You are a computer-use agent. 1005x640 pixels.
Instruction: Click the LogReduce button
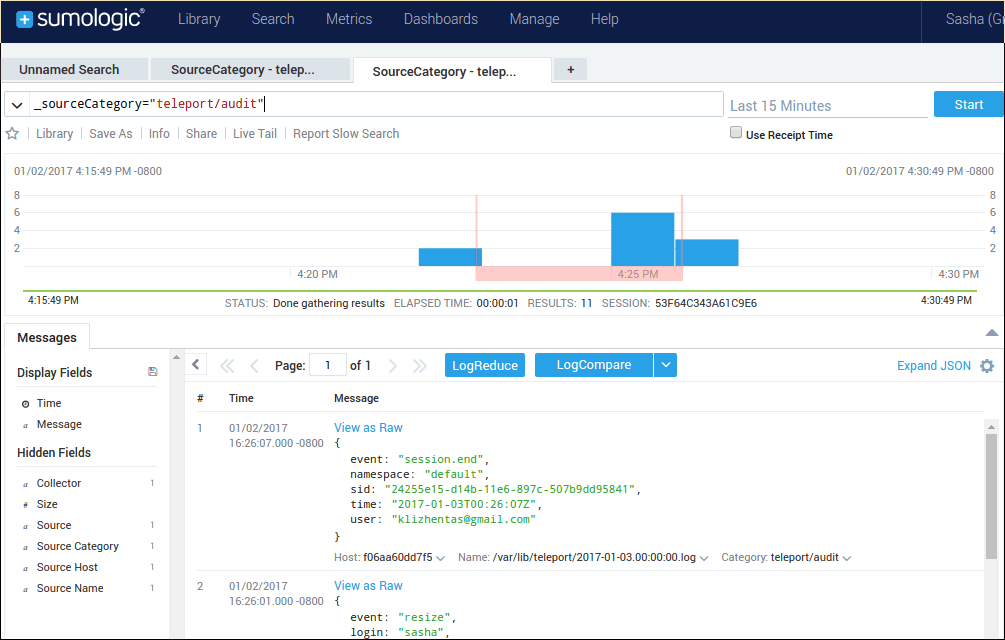tap(484, 365)
